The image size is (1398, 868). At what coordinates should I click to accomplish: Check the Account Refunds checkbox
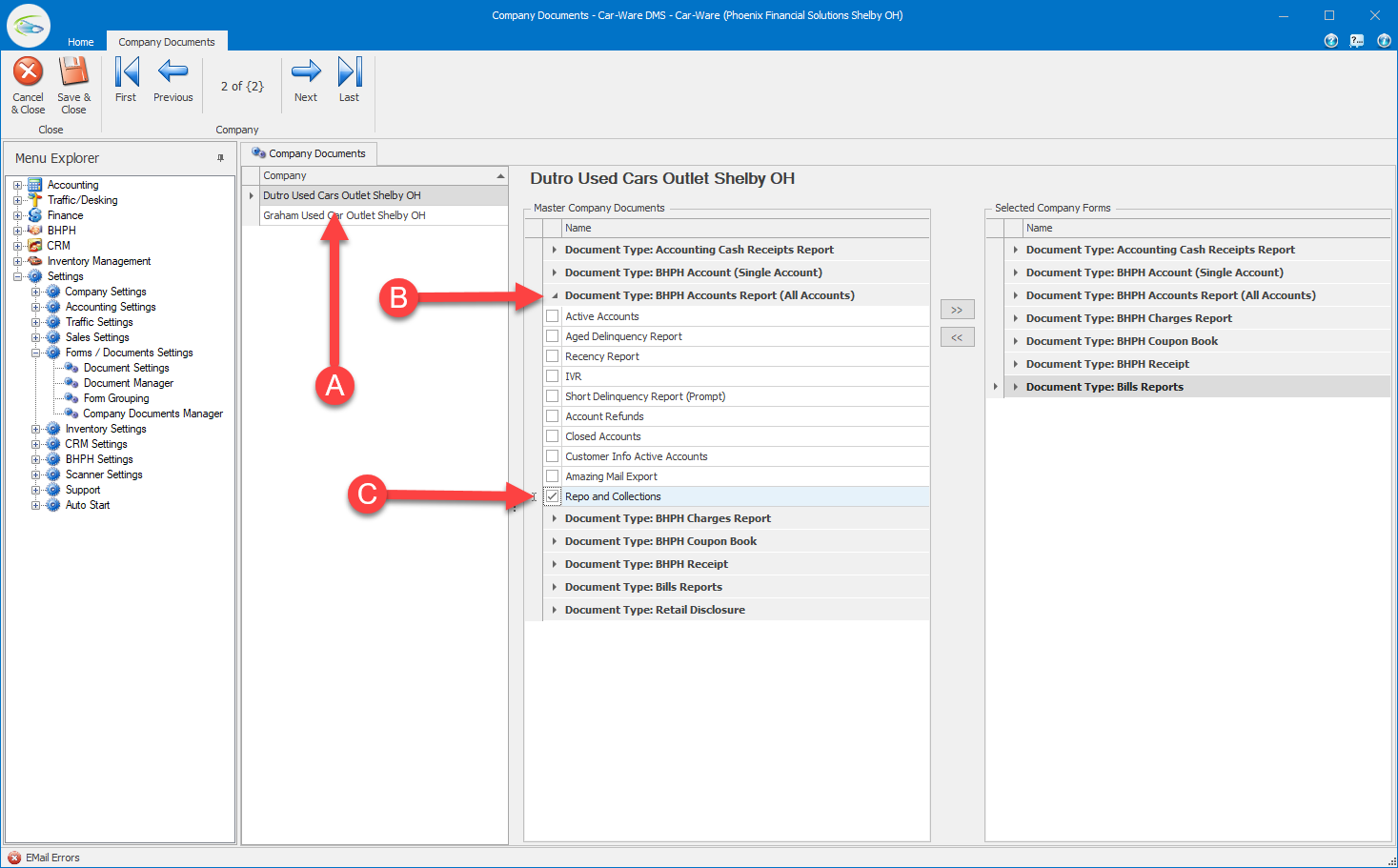coord(552,416)
